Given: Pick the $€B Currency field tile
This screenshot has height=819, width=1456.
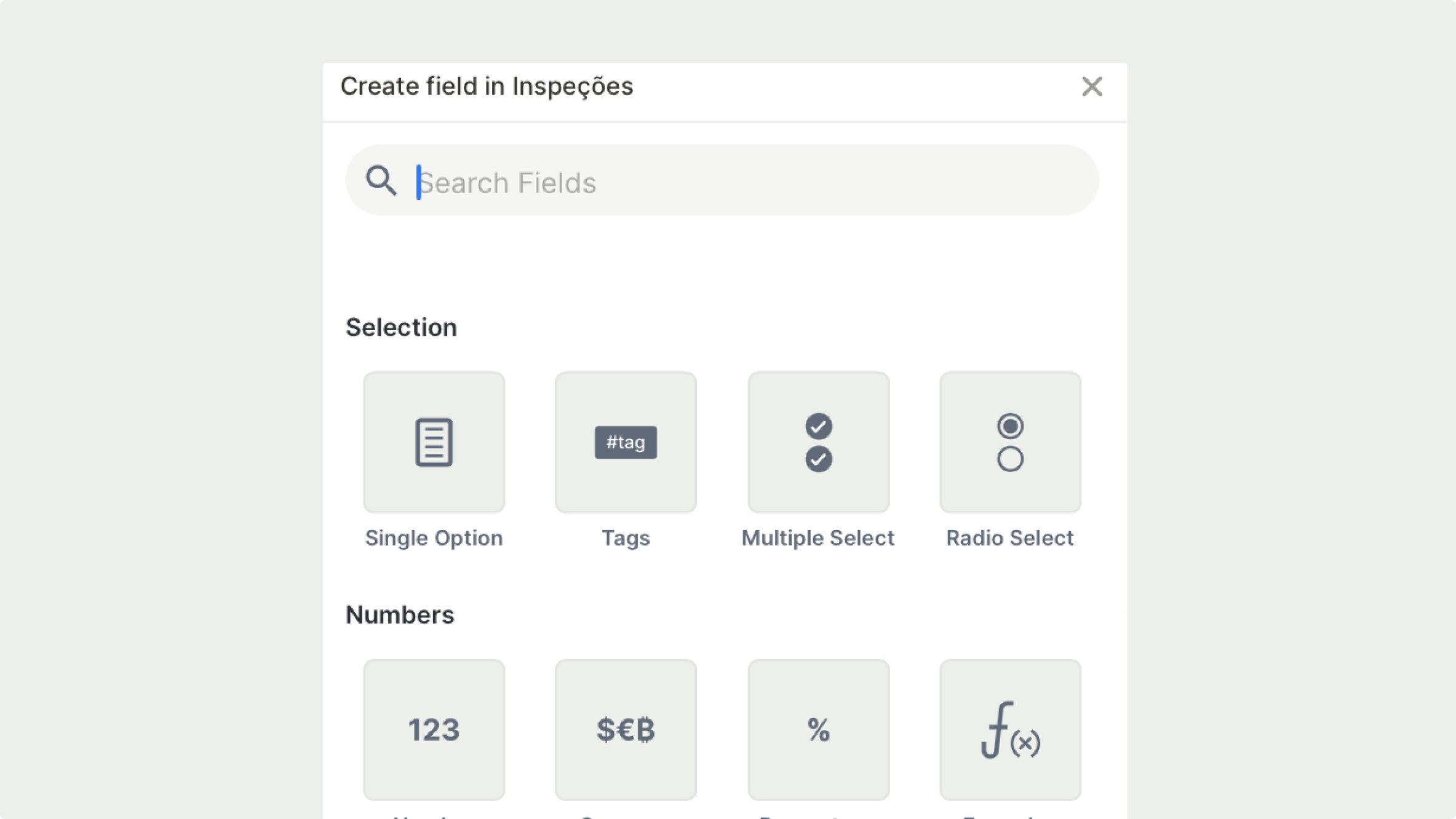Looking at the screenshot, I should [x=626, y=730].
